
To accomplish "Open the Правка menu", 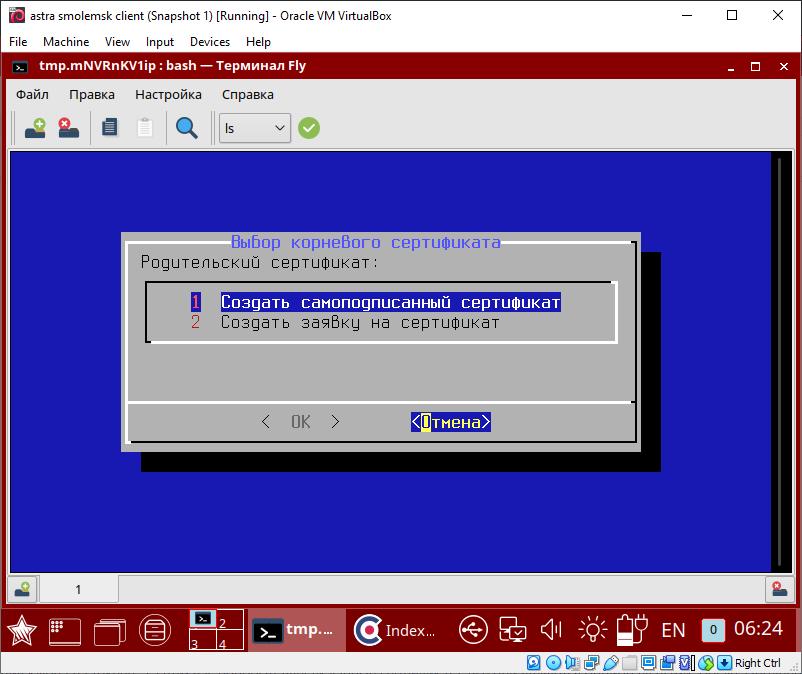I will (x=92, y=95).
